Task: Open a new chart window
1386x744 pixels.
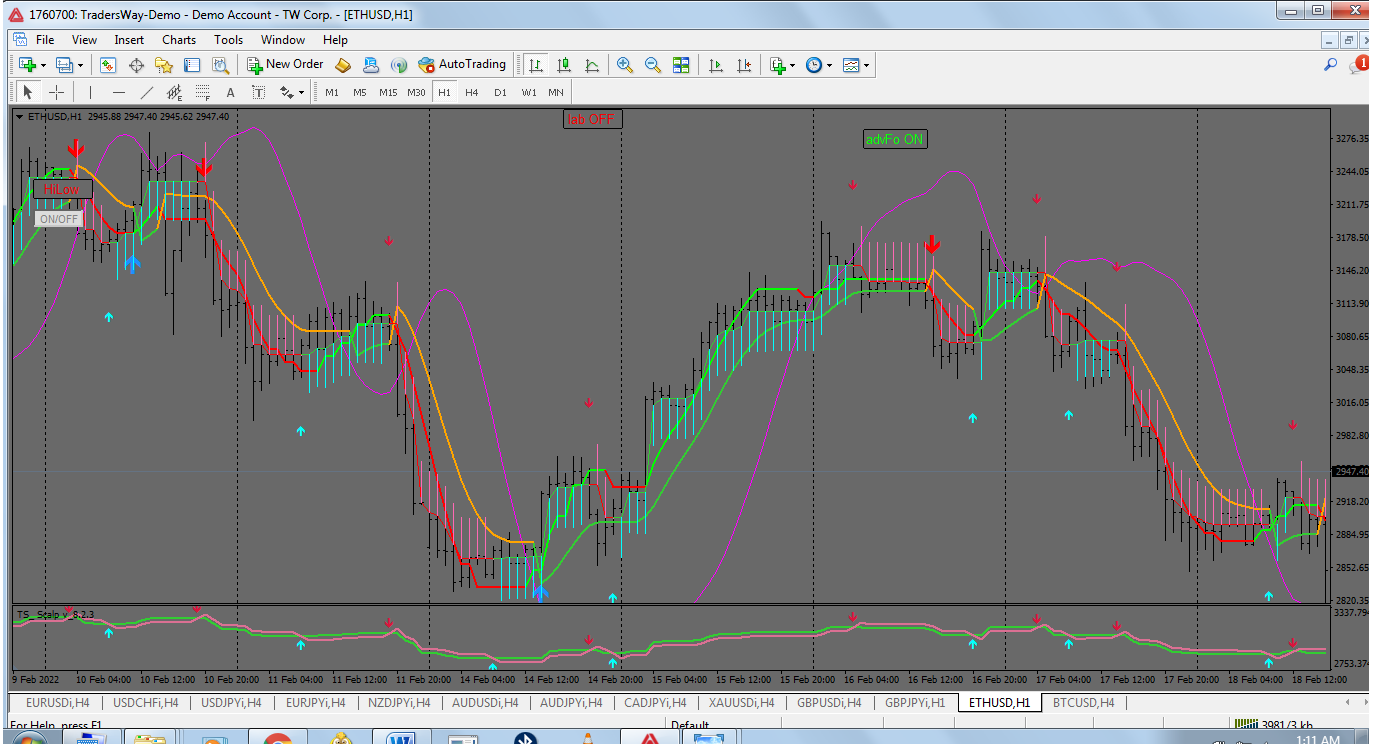Action: pyautogui.click(x=26, y=65)
